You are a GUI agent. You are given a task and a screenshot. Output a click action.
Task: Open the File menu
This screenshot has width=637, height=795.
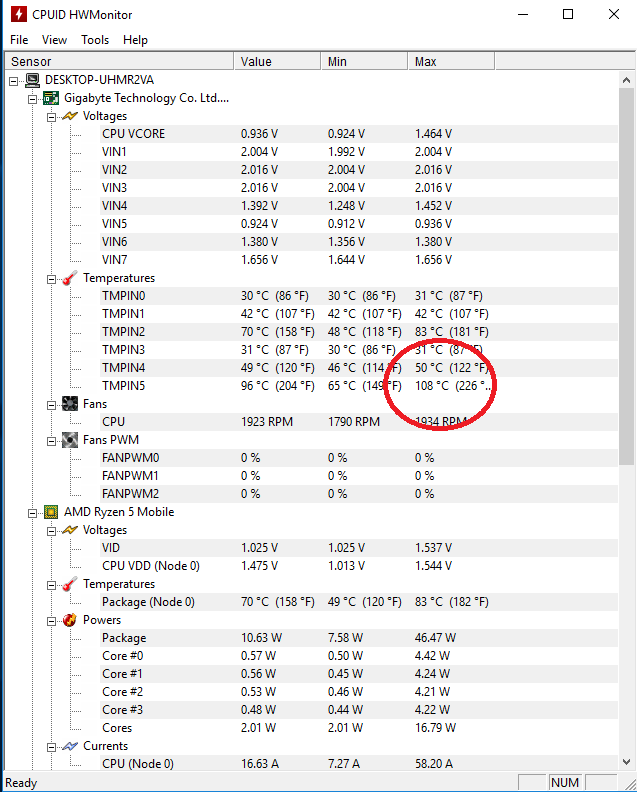click(19, 40)
